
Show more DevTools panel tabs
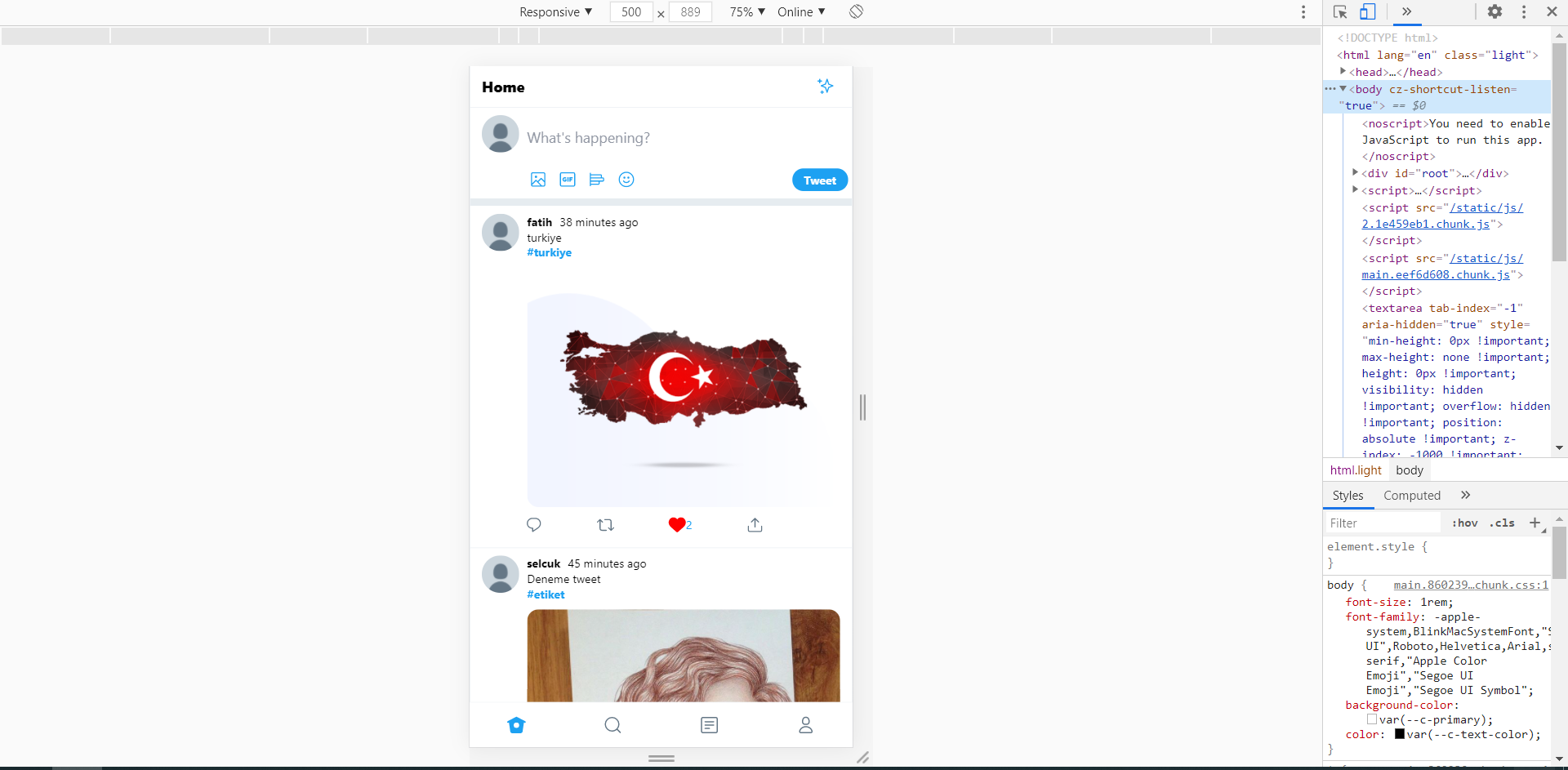pos(1406,11)
